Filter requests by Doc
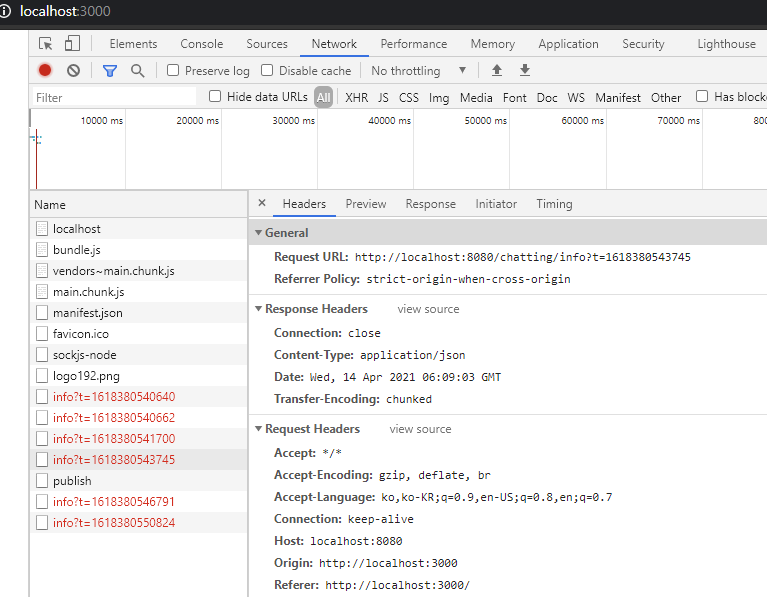 547,98
